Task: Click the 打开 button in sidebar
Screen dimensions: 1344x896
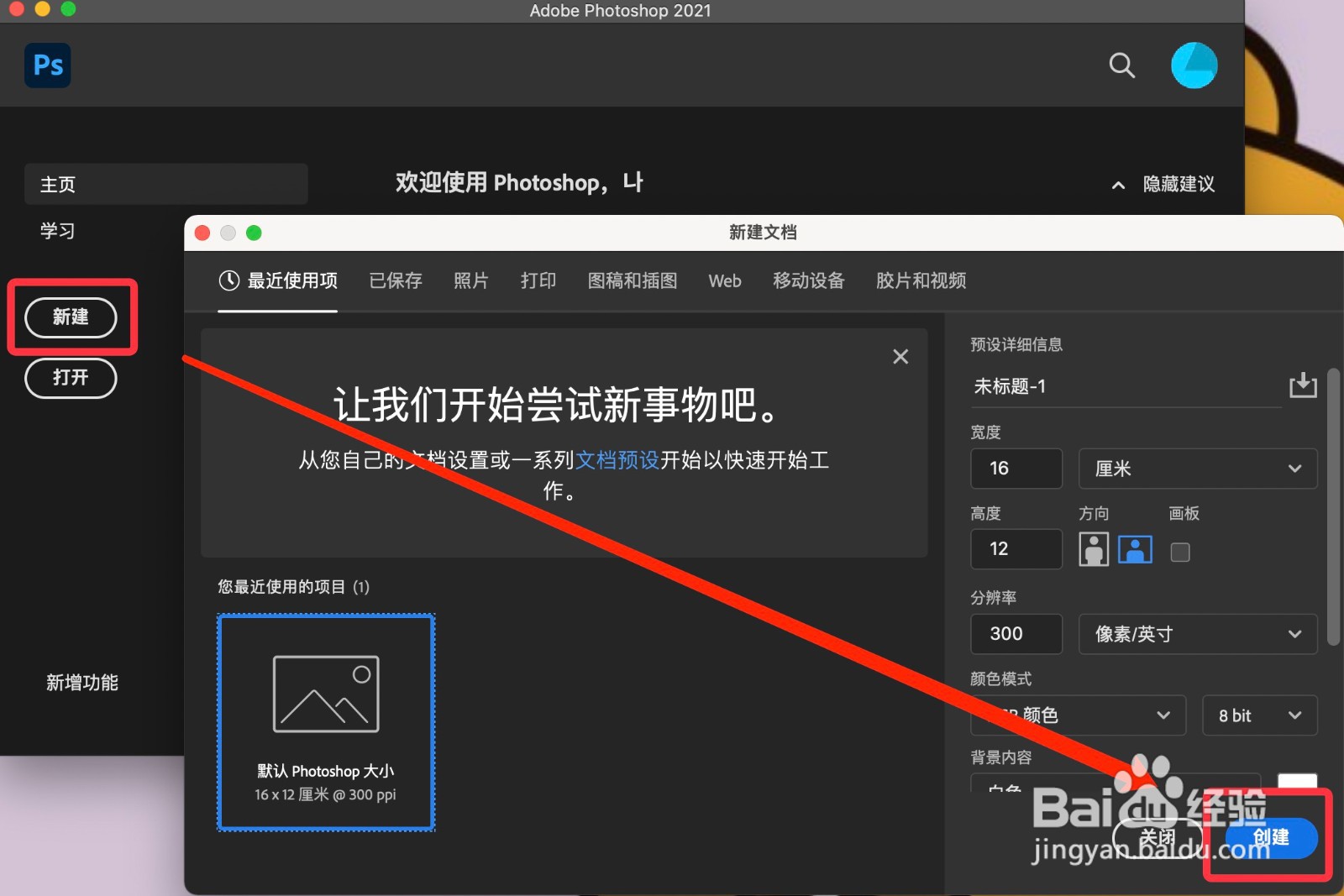Action: click(x=71, y=378)
